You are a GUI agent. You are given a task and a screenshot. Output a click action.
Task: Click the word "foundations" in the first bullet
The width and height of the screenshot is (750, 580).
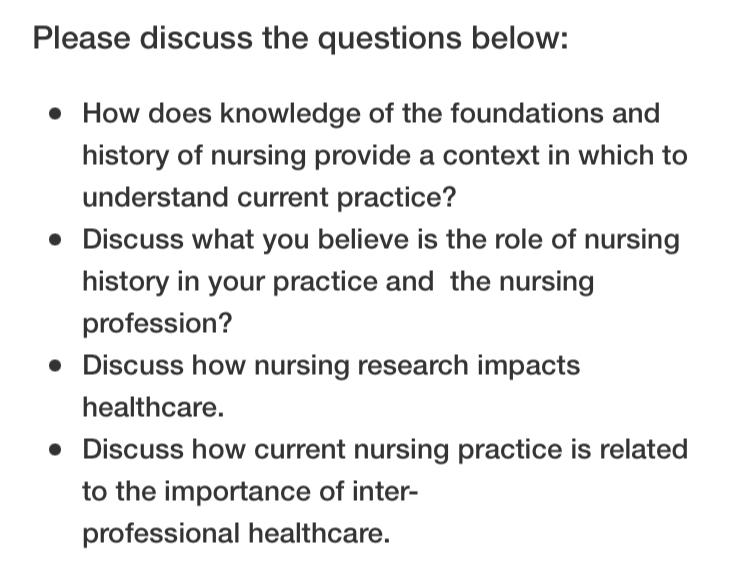[527, 114]
